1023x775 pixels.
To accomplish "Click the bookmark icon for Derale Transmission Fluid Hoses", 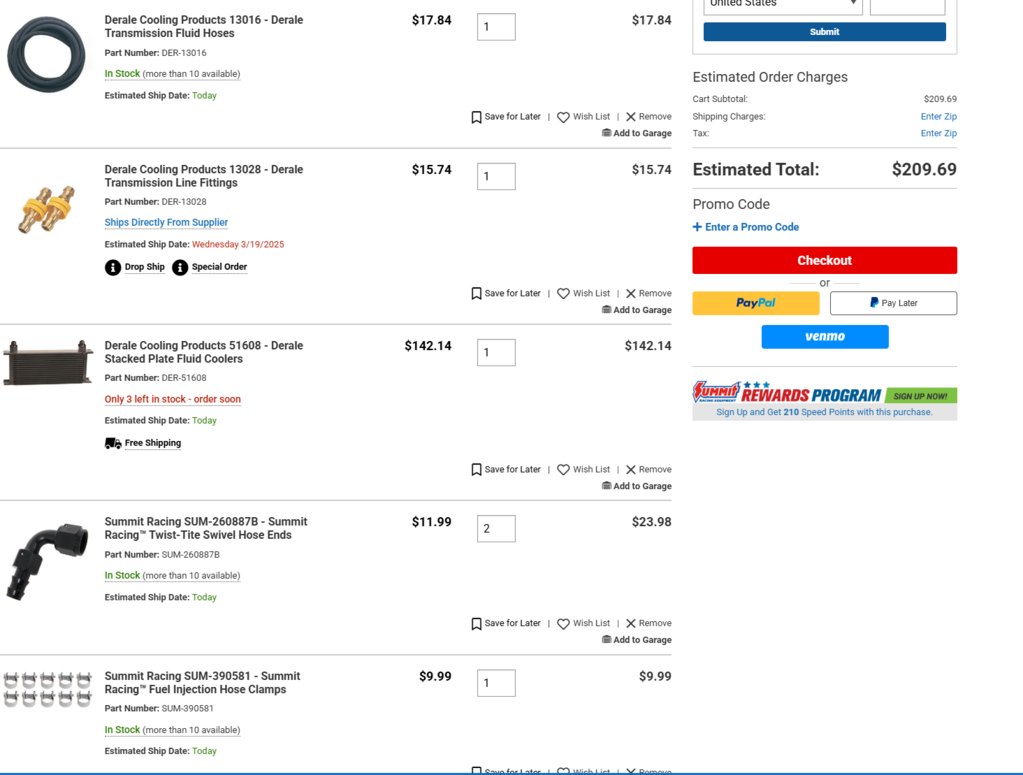I will (476, 117).
